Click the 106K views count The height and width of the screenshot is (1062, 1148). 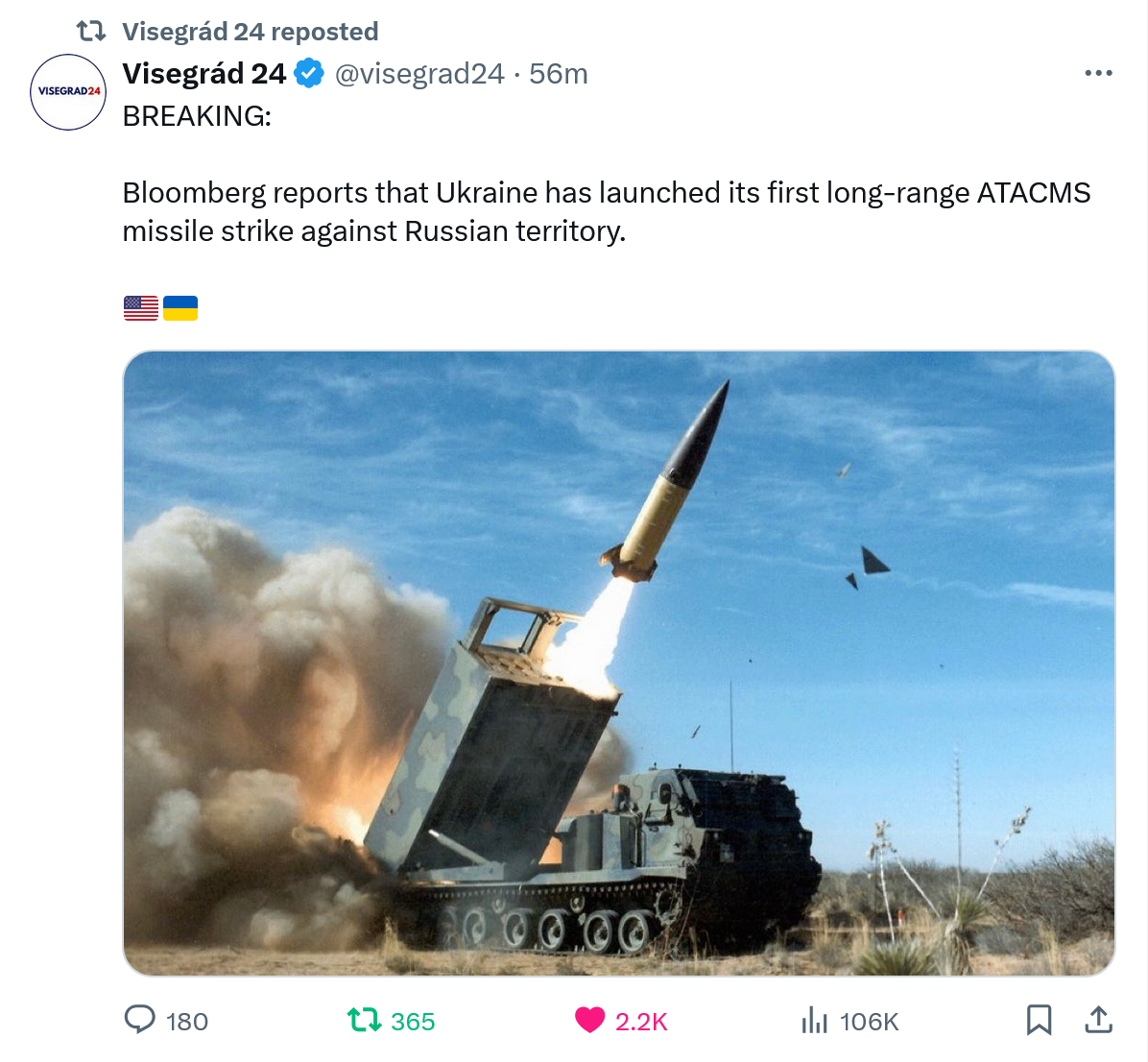click(869, 1022)
